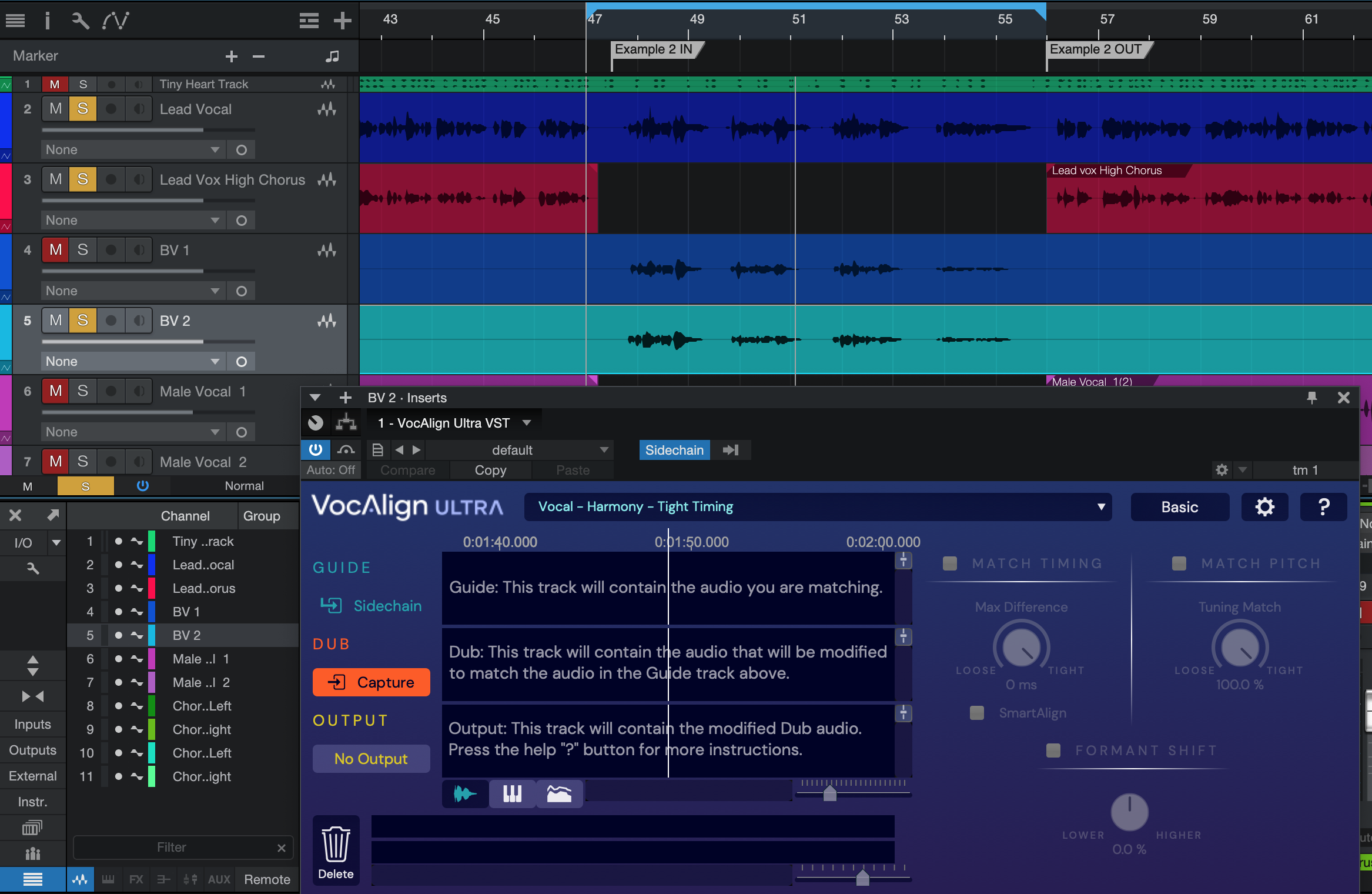Open the plugin routing icon in Inserts

tap(346, 423)
